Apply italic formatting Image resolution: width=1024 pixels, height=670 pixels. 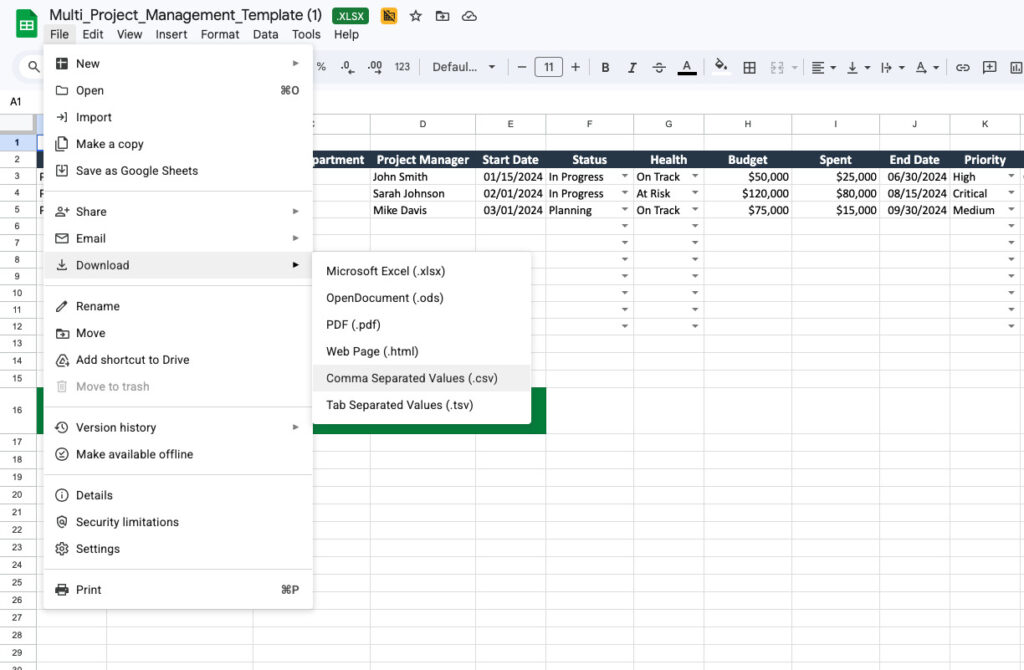pos(632,67)
